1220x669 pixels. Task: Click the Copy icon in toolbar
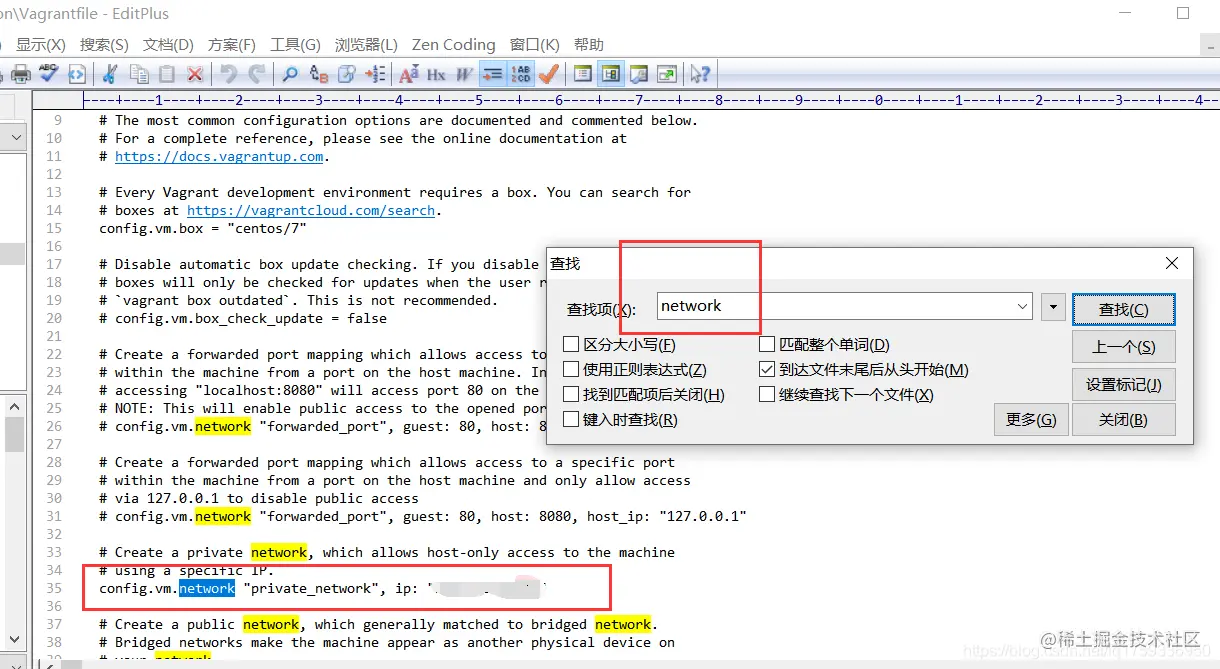(x=139, y=74)
